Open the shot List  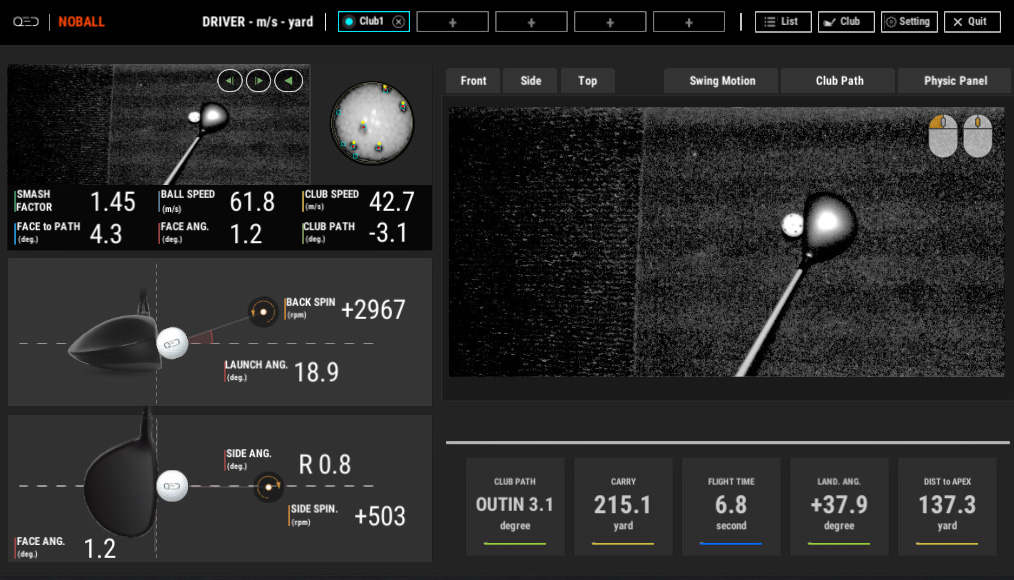coord(782,22)
